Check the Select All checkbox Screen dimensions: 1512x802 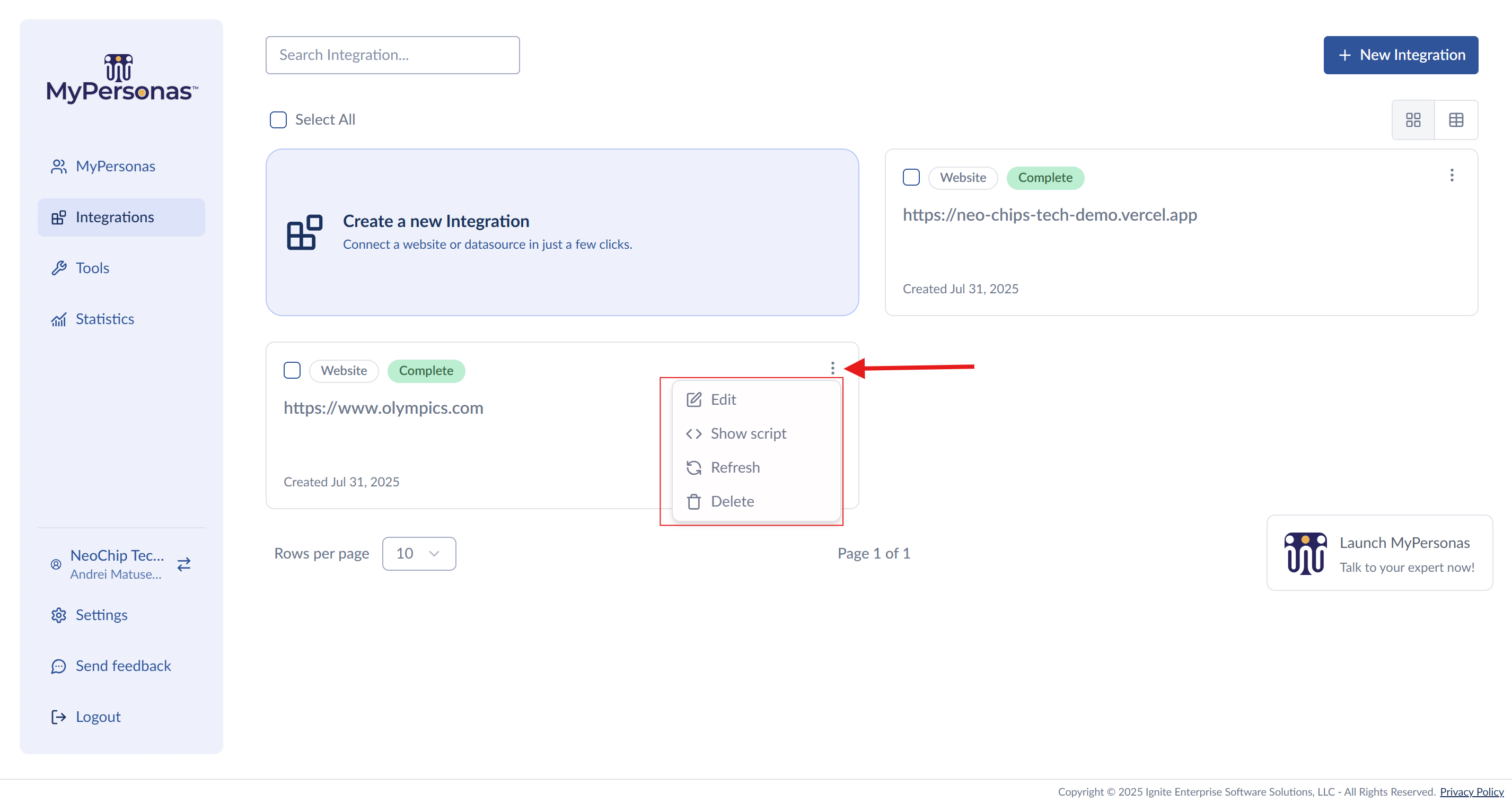pos(278,120)
